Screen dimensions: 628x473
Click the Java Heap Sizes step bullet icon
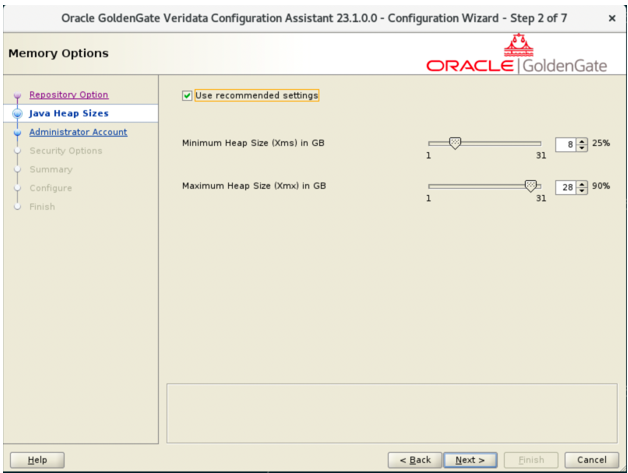17,113
